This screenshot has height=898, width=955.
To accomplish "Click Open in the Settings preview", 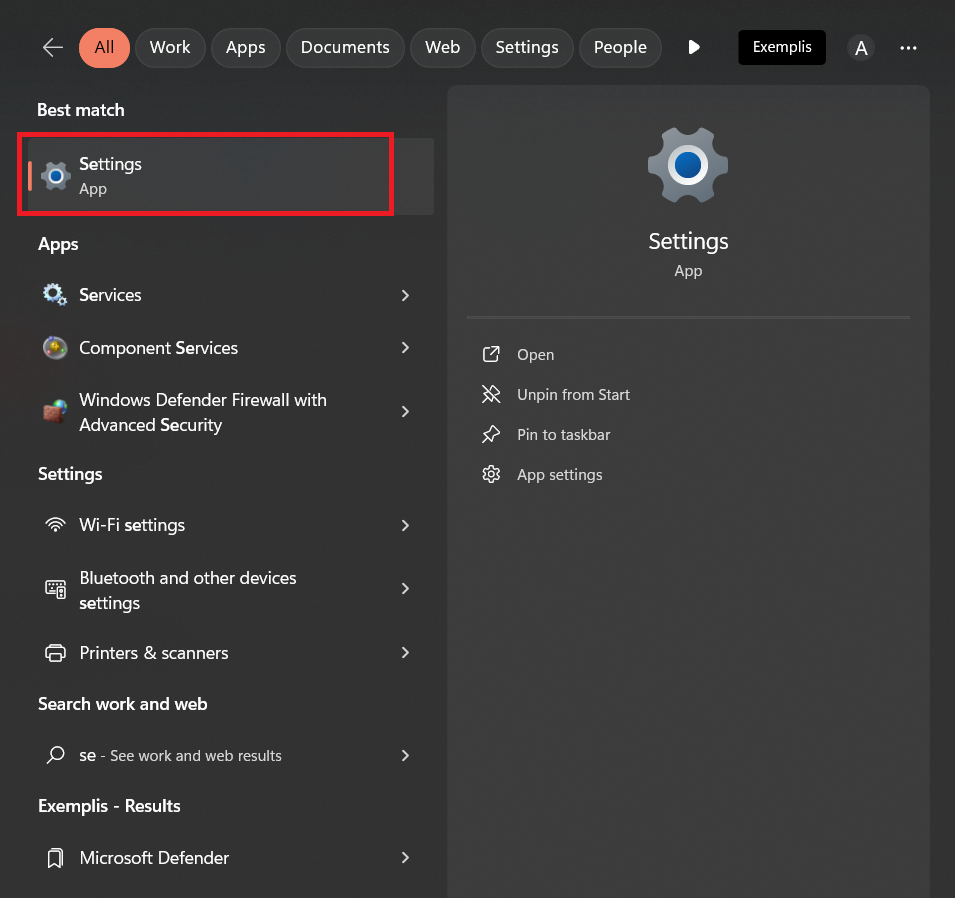I will (535, 355).
